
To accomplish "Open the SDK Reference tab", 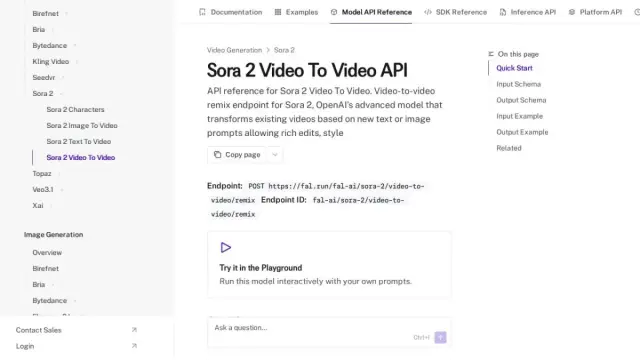I will coord(456,12).
